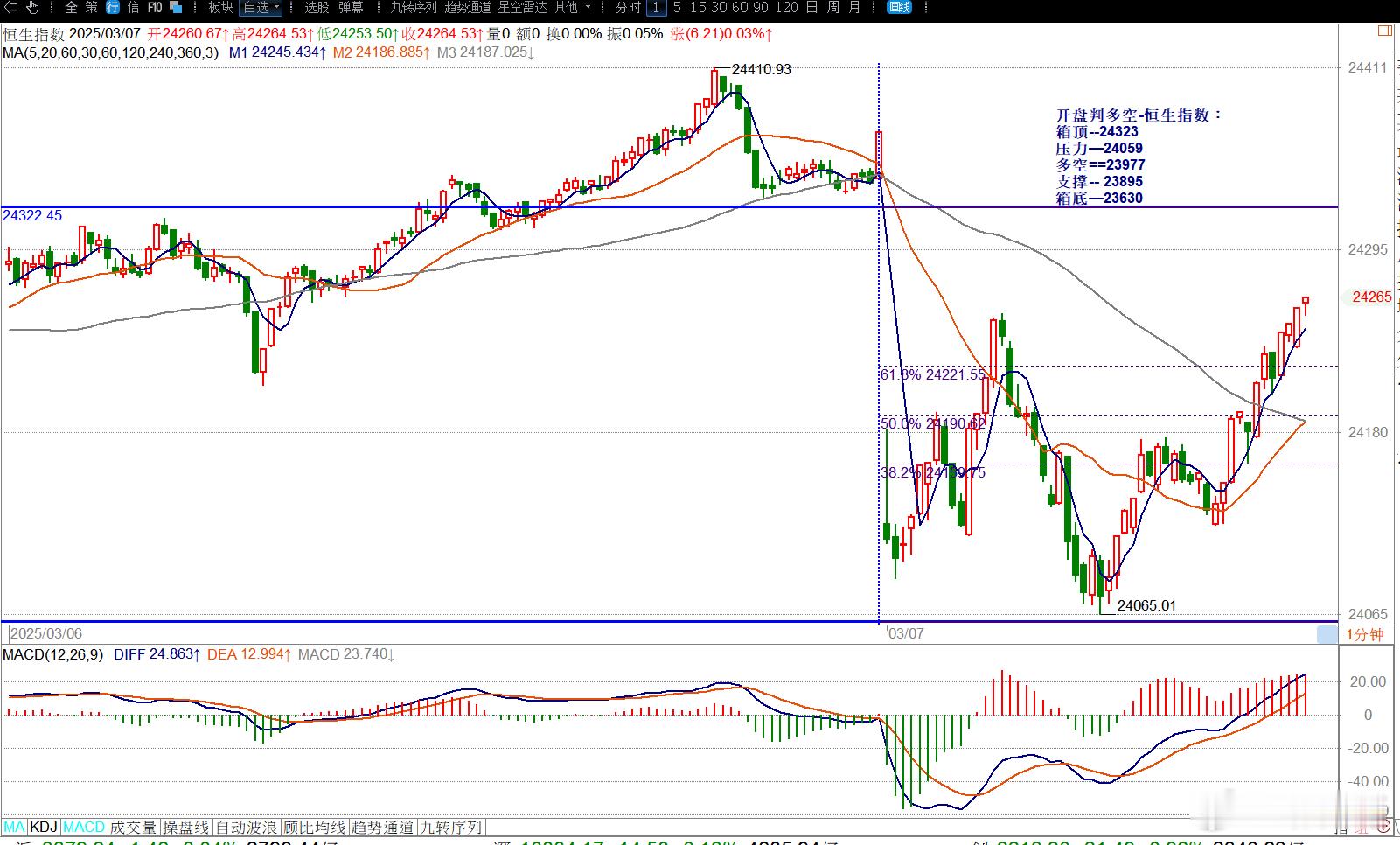Click the 支撑-- 23895 annotation line

1099,182
